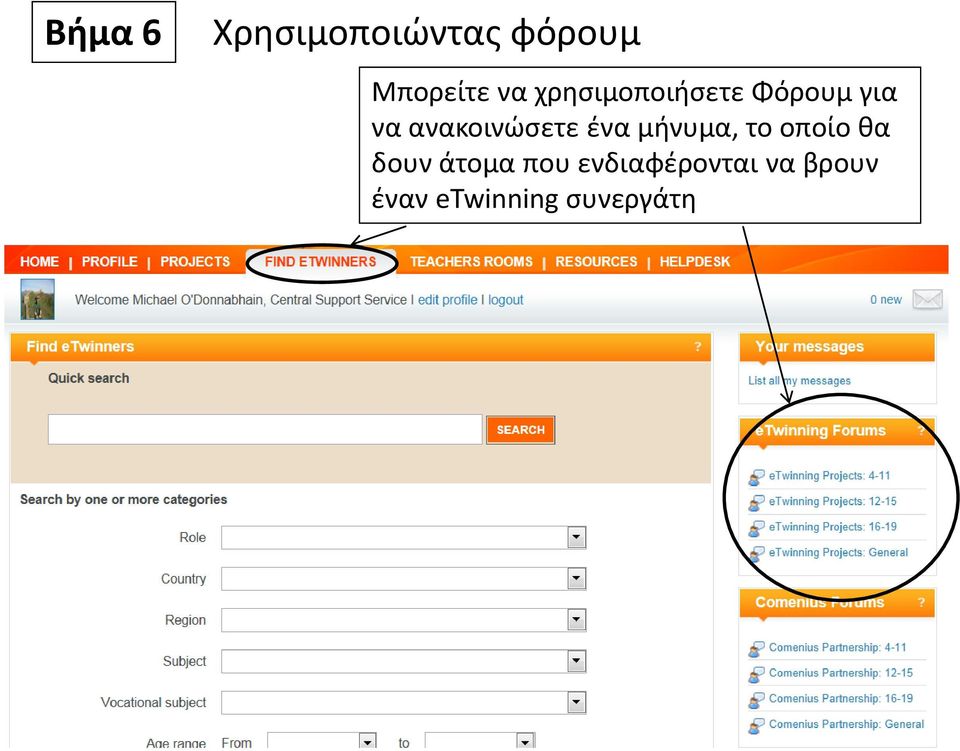The image size is (960, 751).
Task: Open eTwinning Projects: 12-15 forum link
Action: (833, 501)
